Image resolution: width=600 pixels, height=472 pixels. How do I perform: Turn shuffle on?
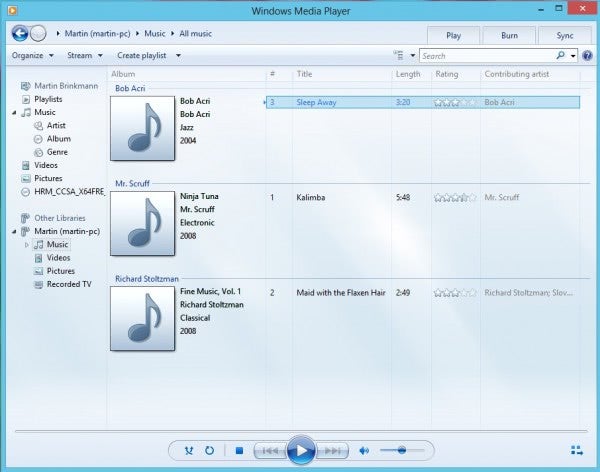(x=189, y=451)
